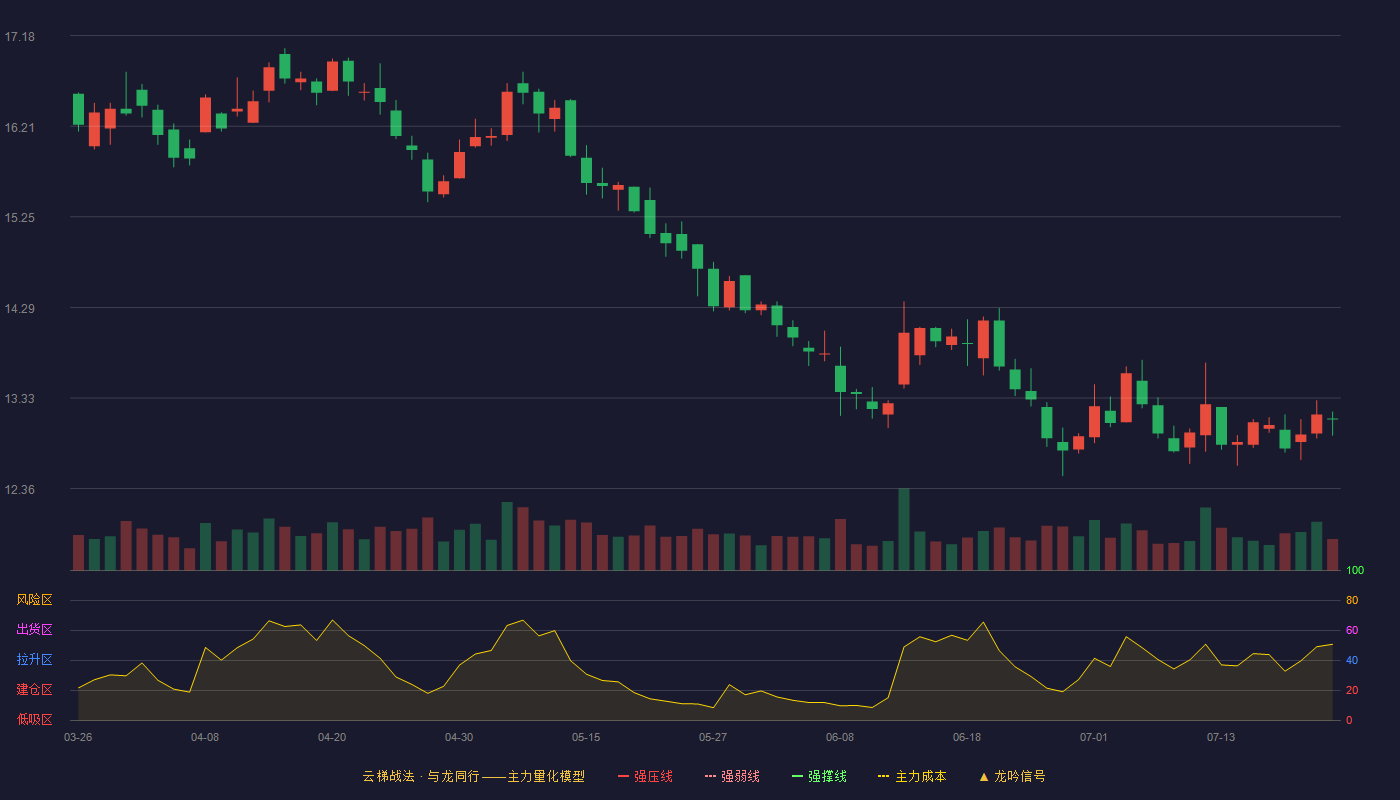Click the 17.18 price axis label

(19, 37)
